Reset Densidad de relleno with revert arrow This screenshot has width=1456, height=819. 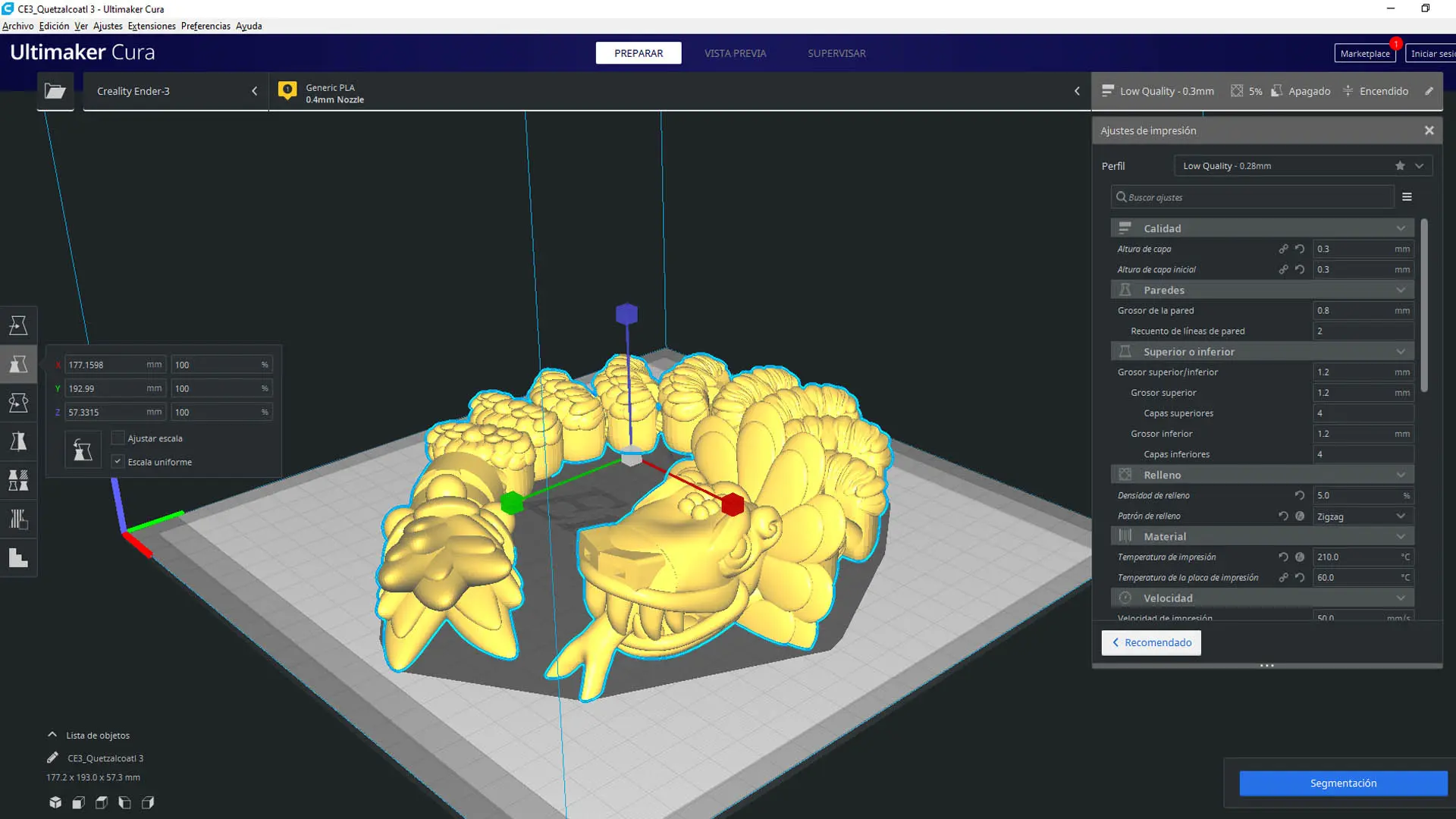[1300, 495]
